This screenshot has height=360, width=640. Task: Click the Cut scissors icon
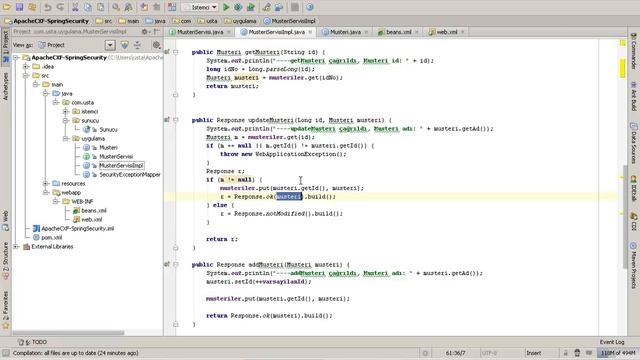click(x=75, y=7)
